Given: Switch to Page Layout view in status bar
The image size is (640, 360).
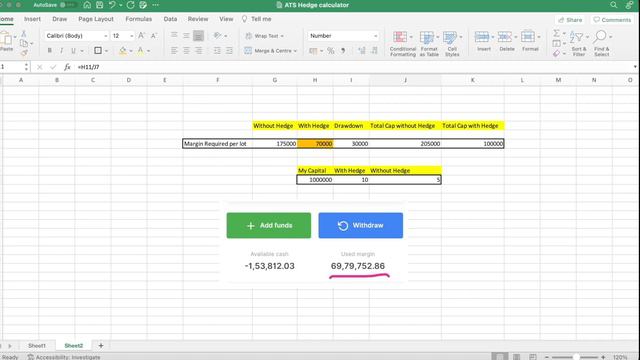Looking at the screenshot, I should (516, 357).
